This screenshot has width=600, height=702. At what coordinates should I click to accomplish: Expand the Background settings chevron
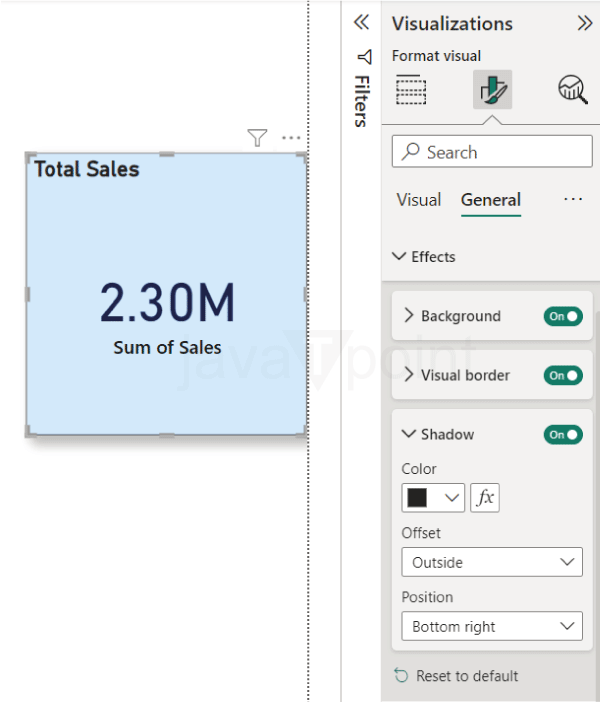click(408, 315)
